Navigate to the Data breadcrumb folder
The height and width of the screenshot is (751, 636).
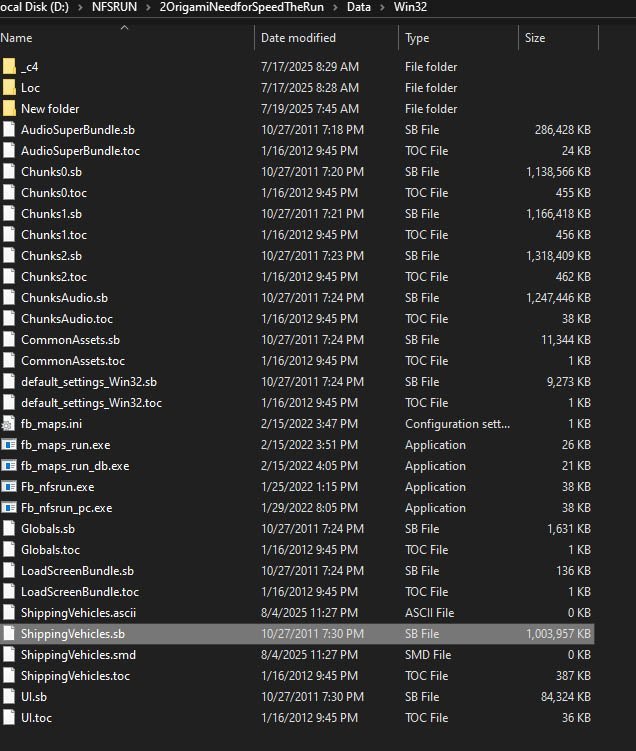click(x=359, y=7)
